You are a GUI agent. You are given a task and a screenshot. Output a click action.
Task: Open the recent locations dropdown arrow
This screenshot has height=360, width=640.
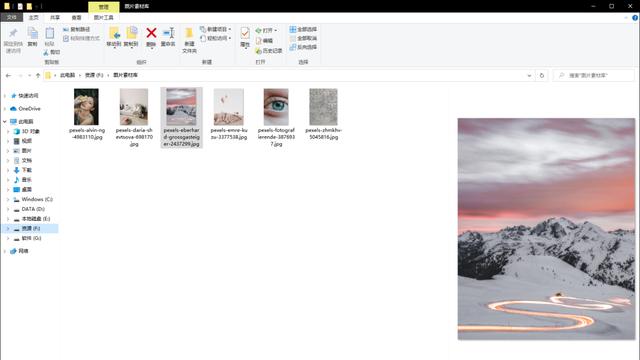tap(29, 76)
